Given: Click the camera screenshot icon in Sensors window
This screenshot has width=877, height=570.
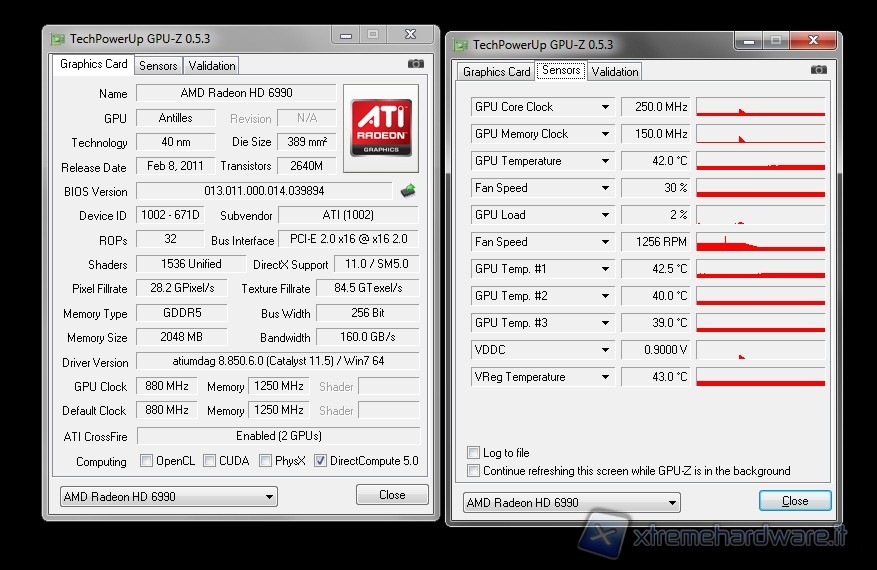Looking at the screenshot, I should click(818, 70).
